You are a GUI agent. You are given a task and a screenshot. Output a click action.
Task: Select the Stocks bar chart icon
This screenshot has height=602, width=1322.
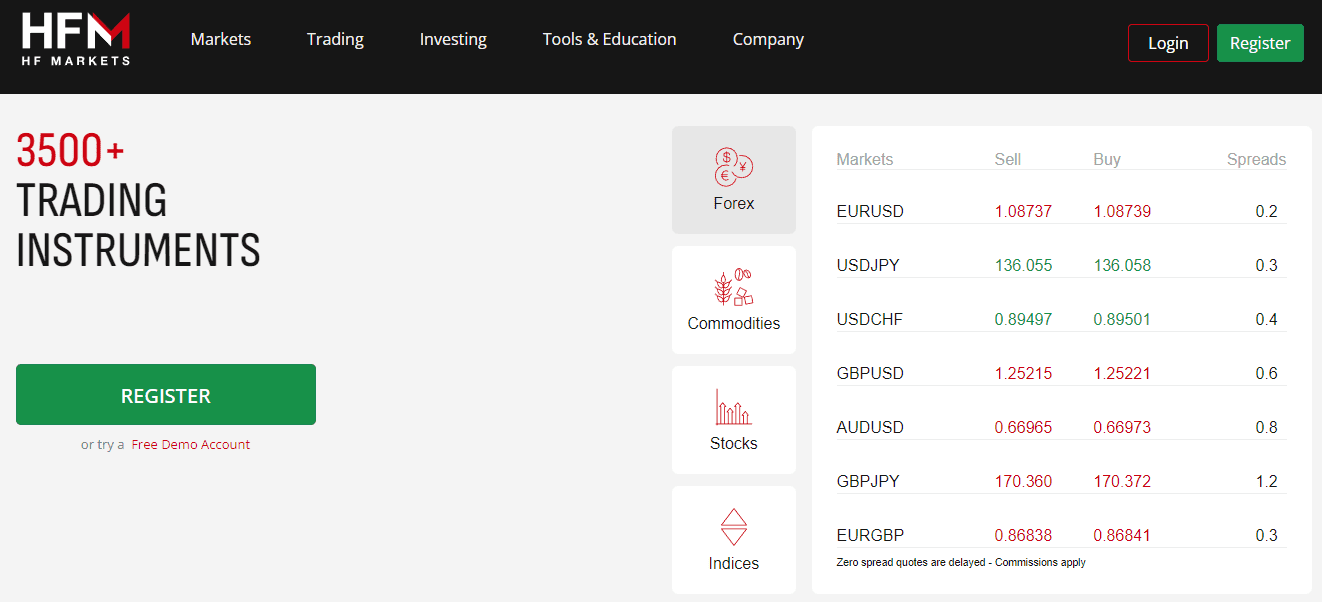(x=734, y=407)
